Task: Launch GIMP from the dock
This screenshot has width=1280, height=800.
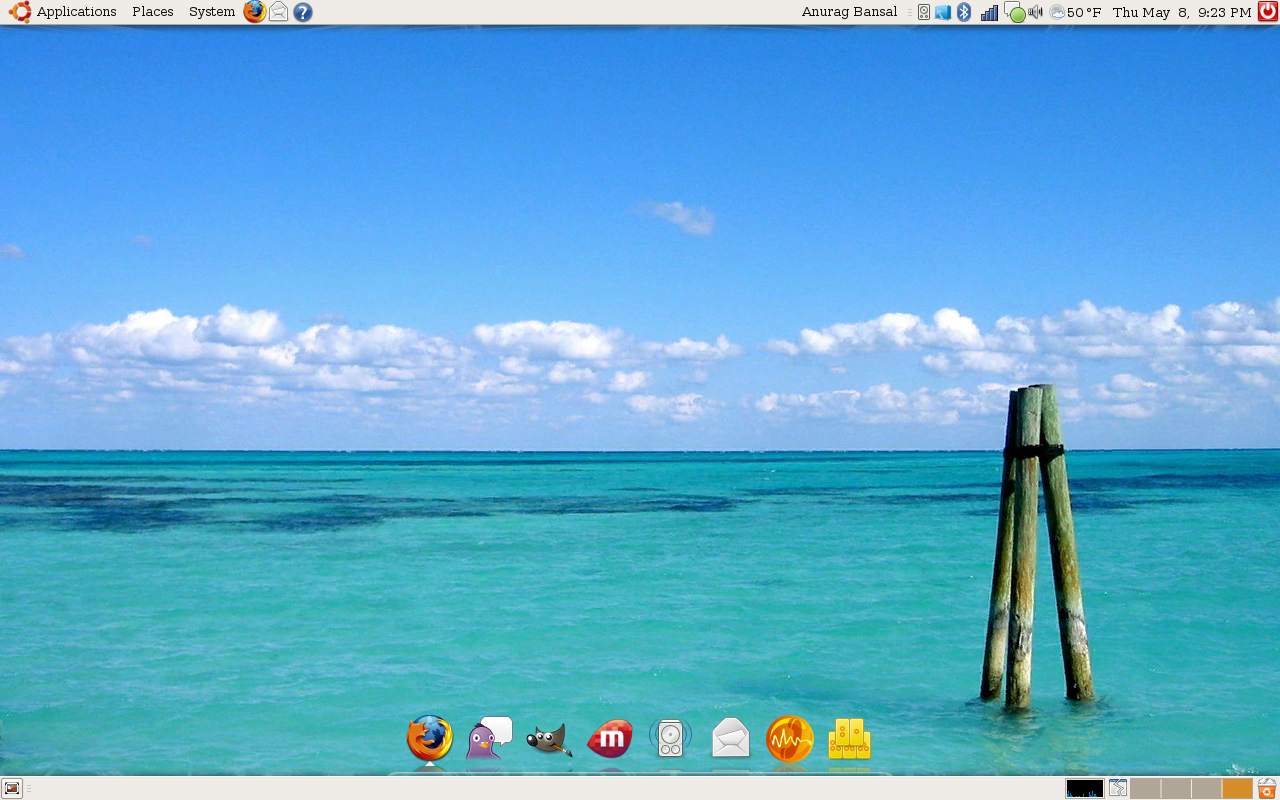Action: coord(549,740)
